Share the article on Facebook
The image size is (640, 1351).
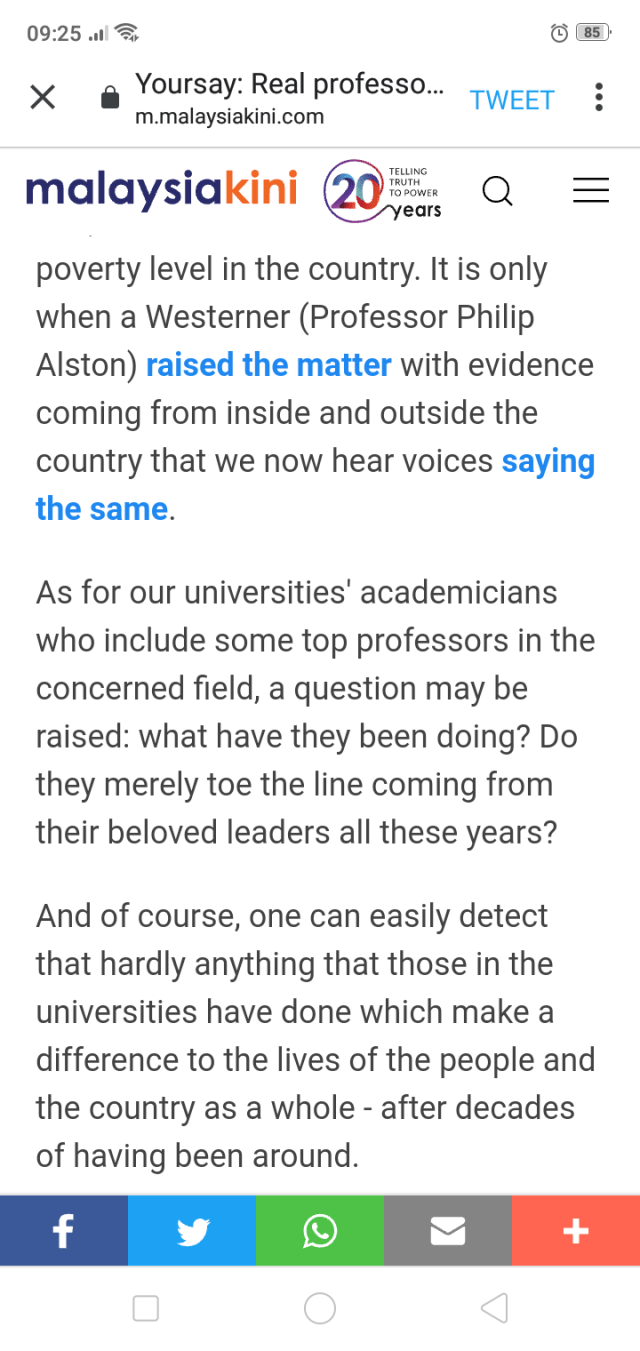63,1231
